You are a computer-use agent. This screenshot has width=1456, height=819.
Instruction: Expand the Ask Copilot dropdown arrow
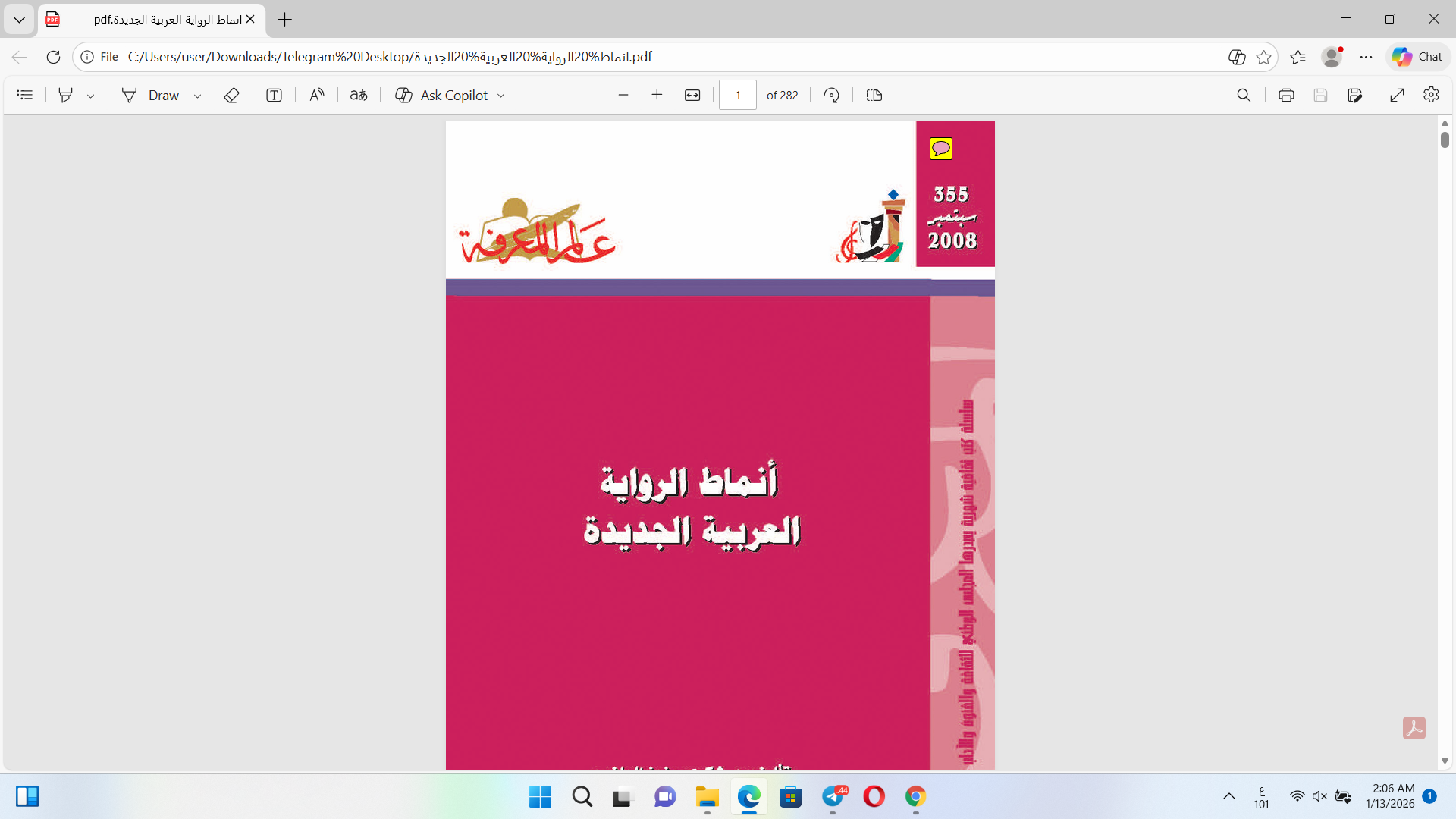(501, 96)
